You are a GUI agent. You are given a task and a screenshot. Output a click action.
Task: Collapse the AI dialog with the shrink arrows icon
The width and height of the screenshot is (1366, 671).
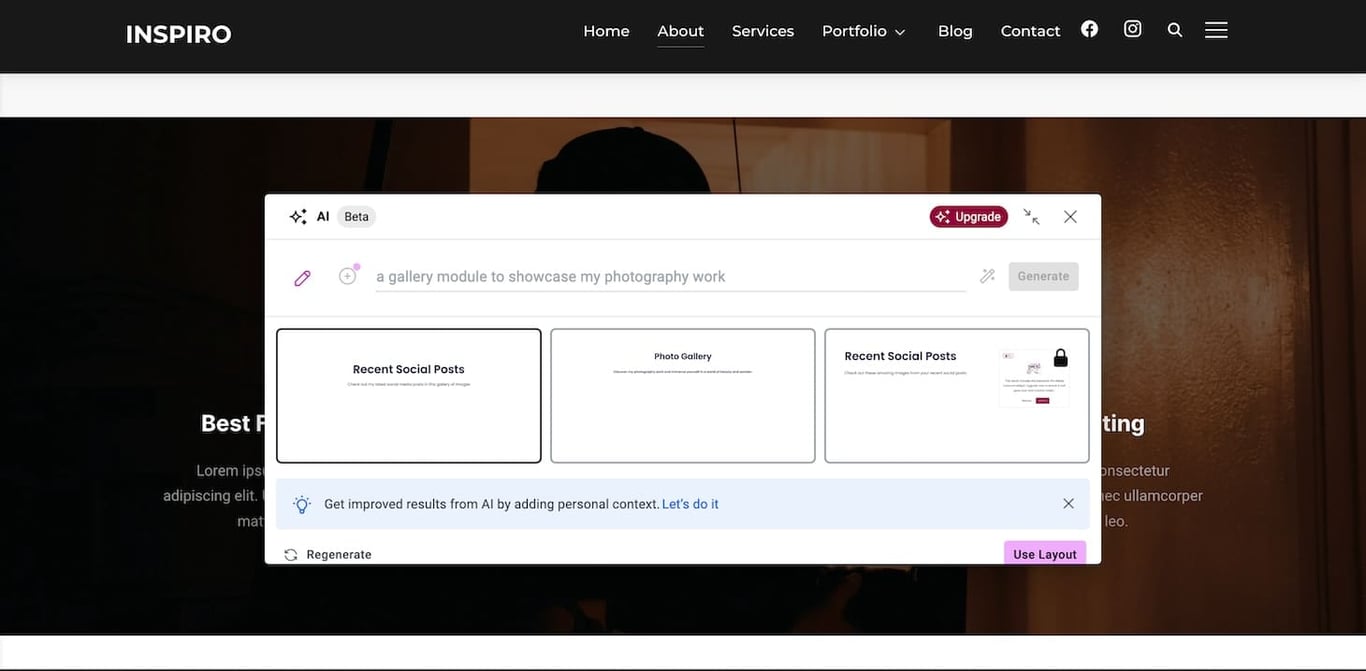[1030, 215]
